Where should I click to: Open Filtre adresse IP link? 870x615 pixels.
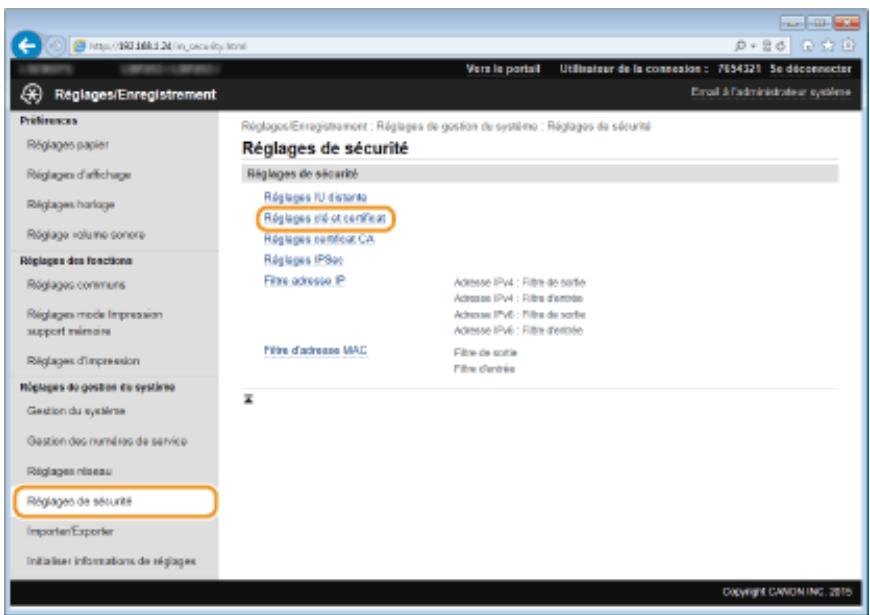(x=304, y=281)
